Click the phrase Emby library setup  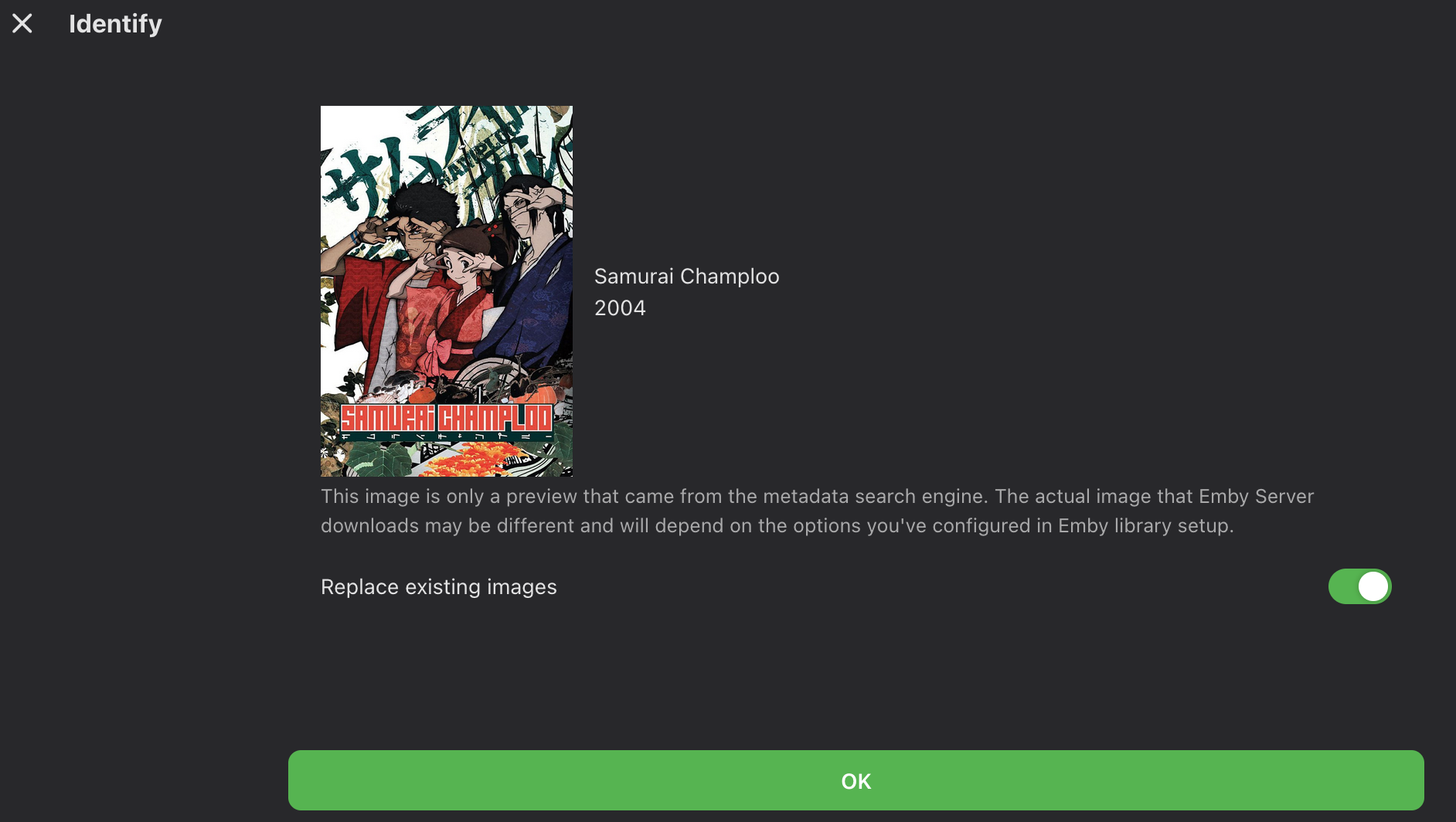[1145, 525]
